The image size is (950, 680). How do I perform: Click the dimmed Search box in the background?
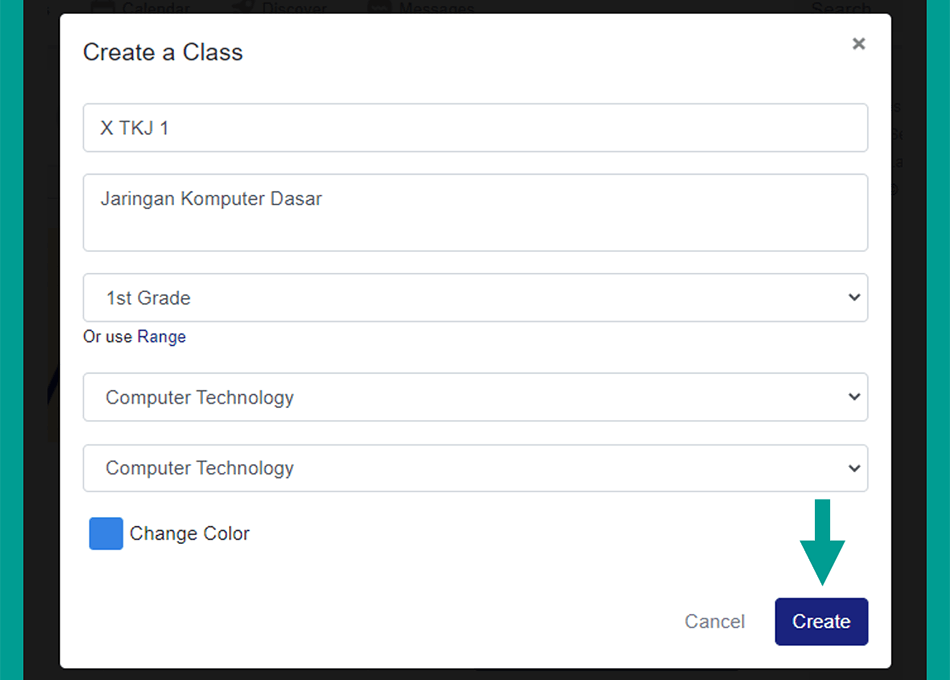pos(840,7)
